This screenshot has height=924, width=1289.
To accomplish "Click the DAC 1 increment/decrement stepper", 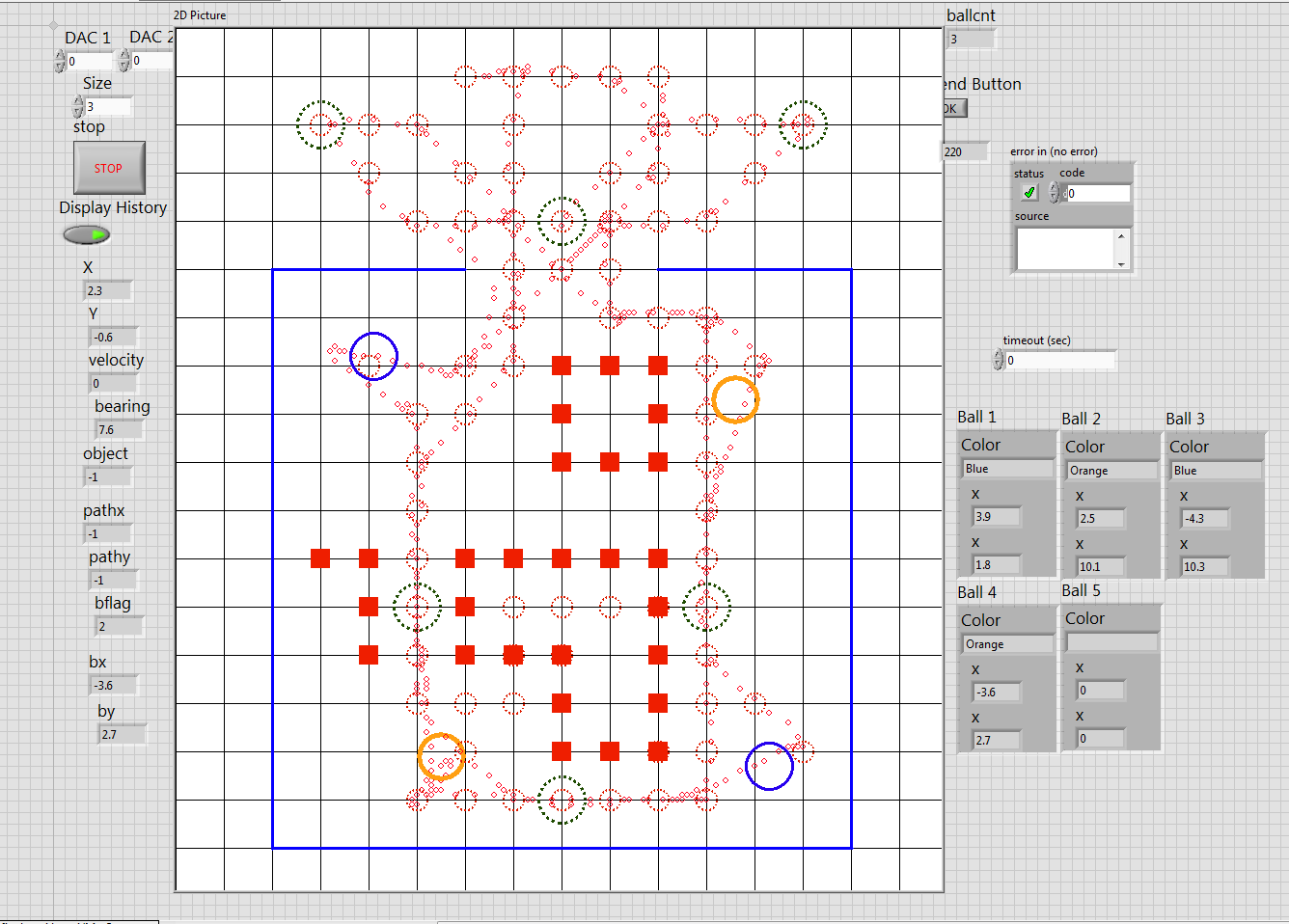I will pos(60,61).
